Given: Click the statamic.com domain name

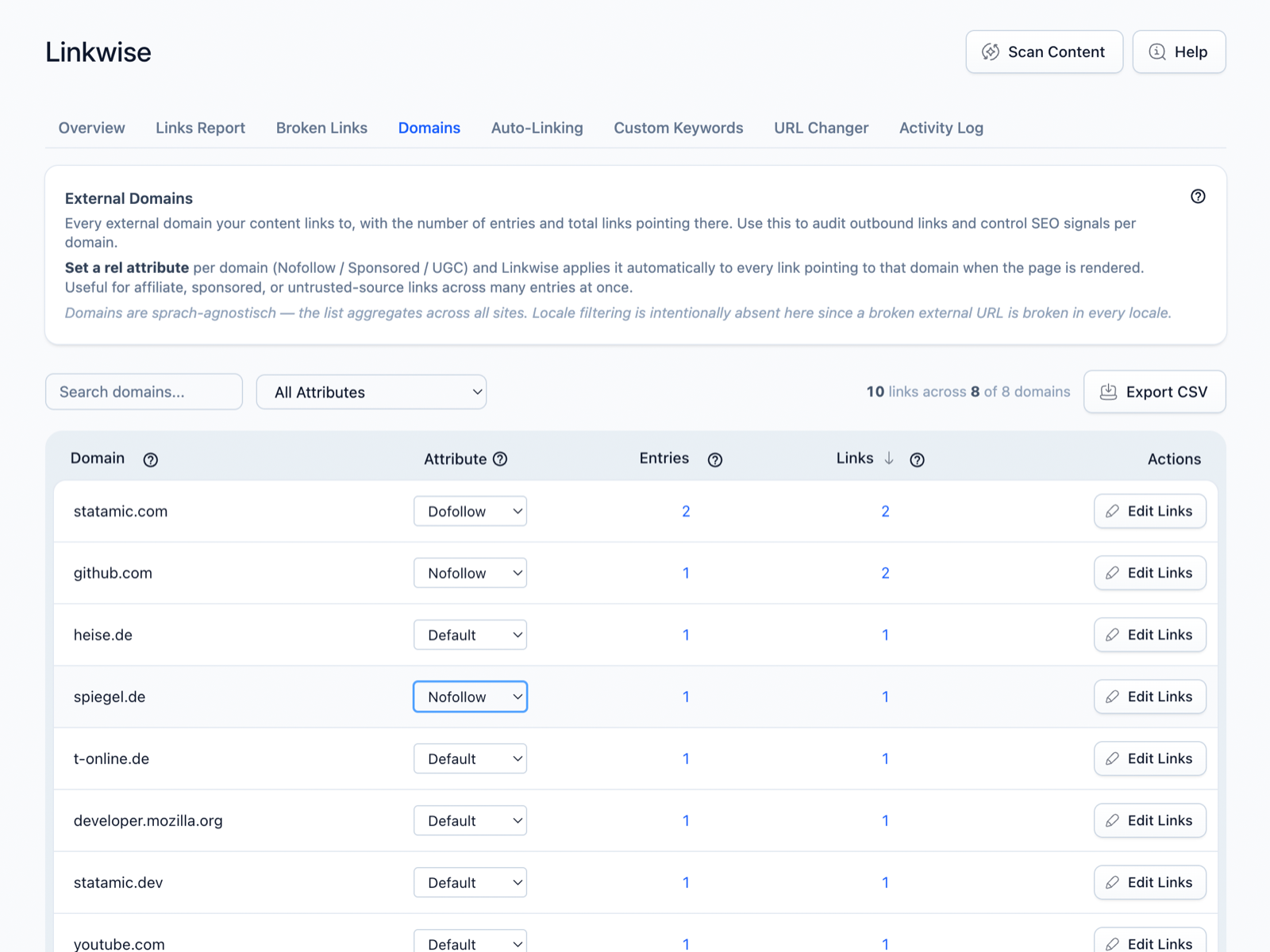Looking at the screenshot, I should tap(121, 512).
